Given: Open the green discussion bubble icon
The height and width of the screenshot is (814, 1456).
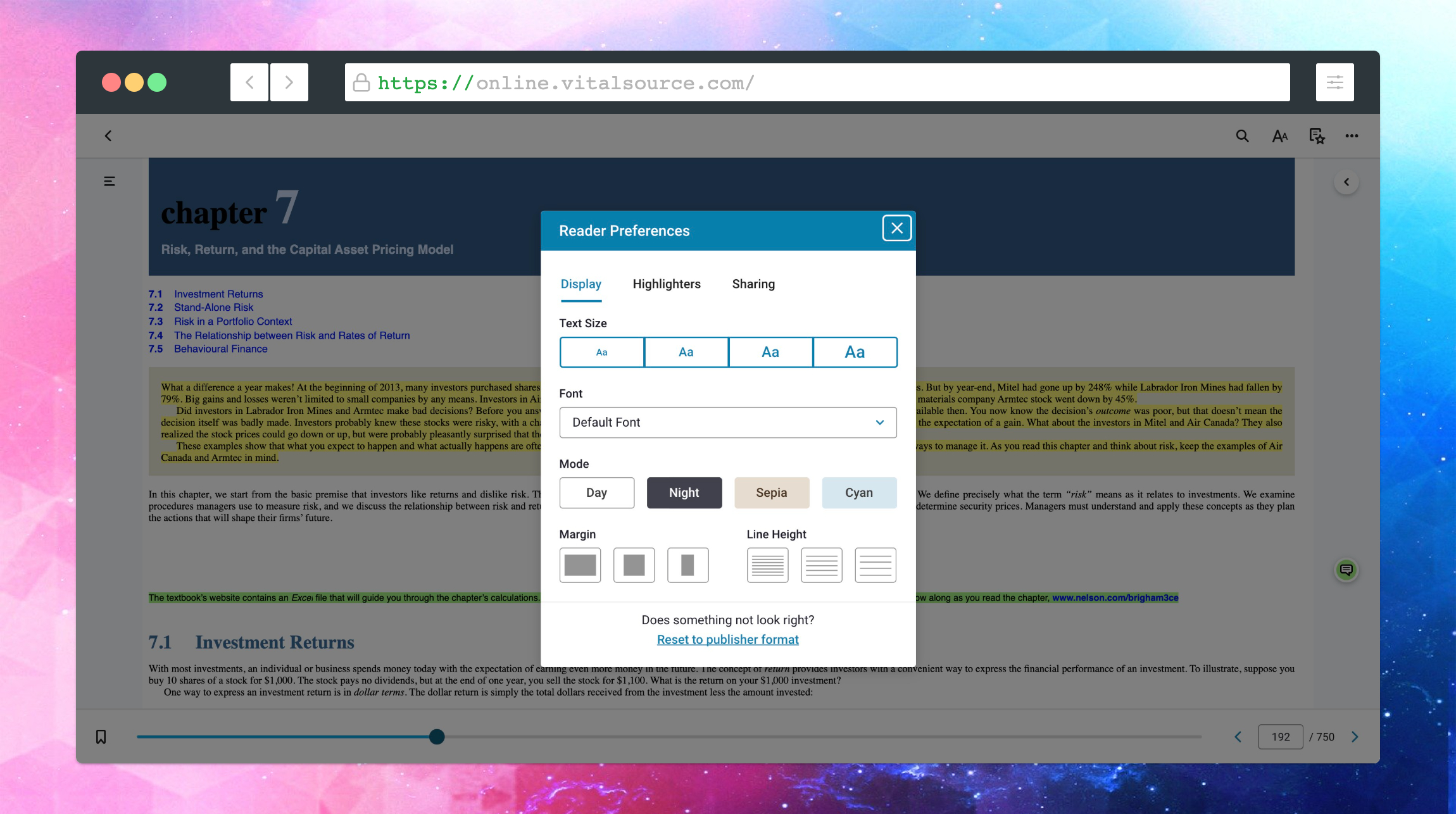Looking at the screenshot, I should pos(1346,570).
